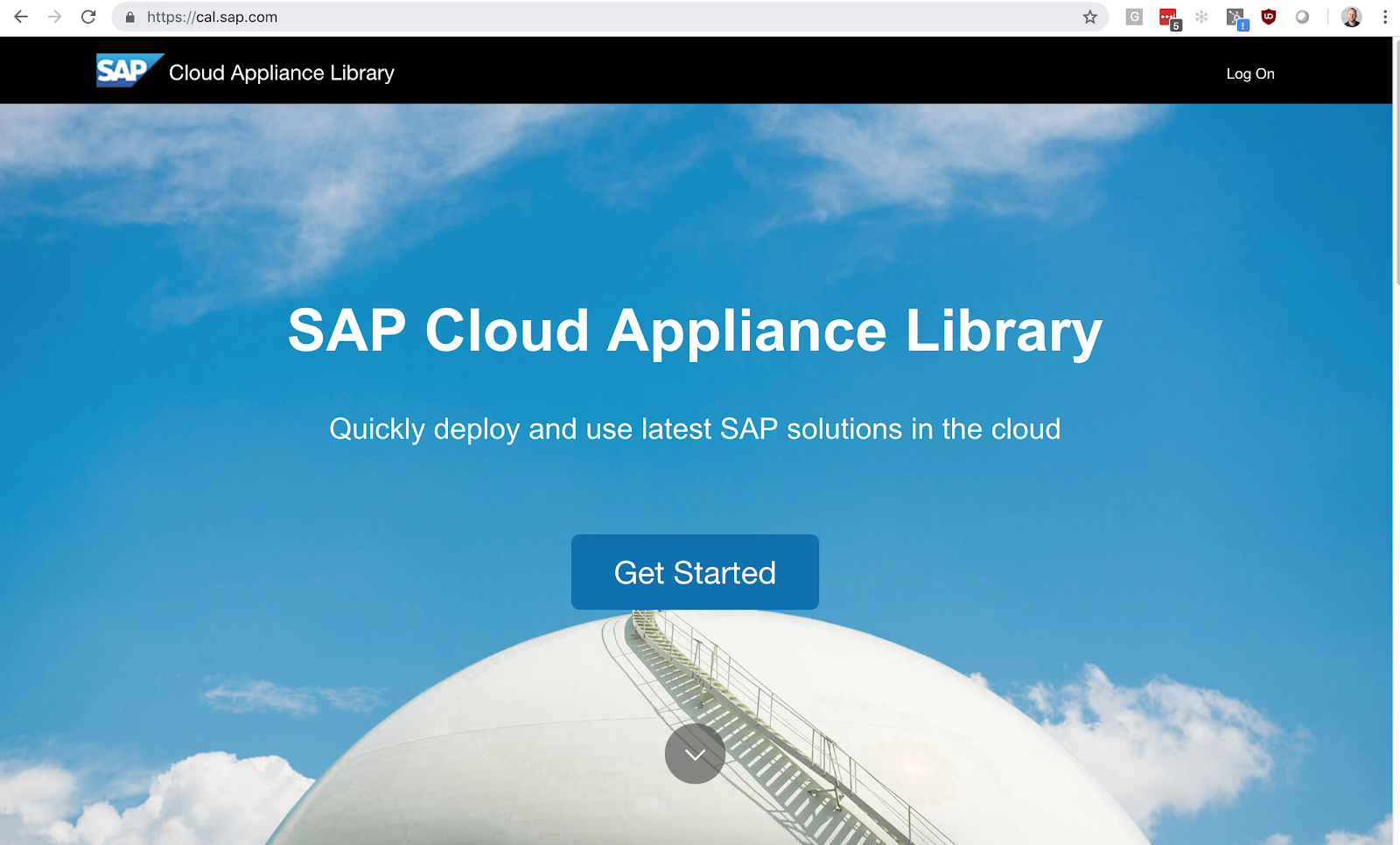Viewport: 1400px width, 845px height.
Task: Open the extension with blue exclamation badge
Action: click(1236, 18)
